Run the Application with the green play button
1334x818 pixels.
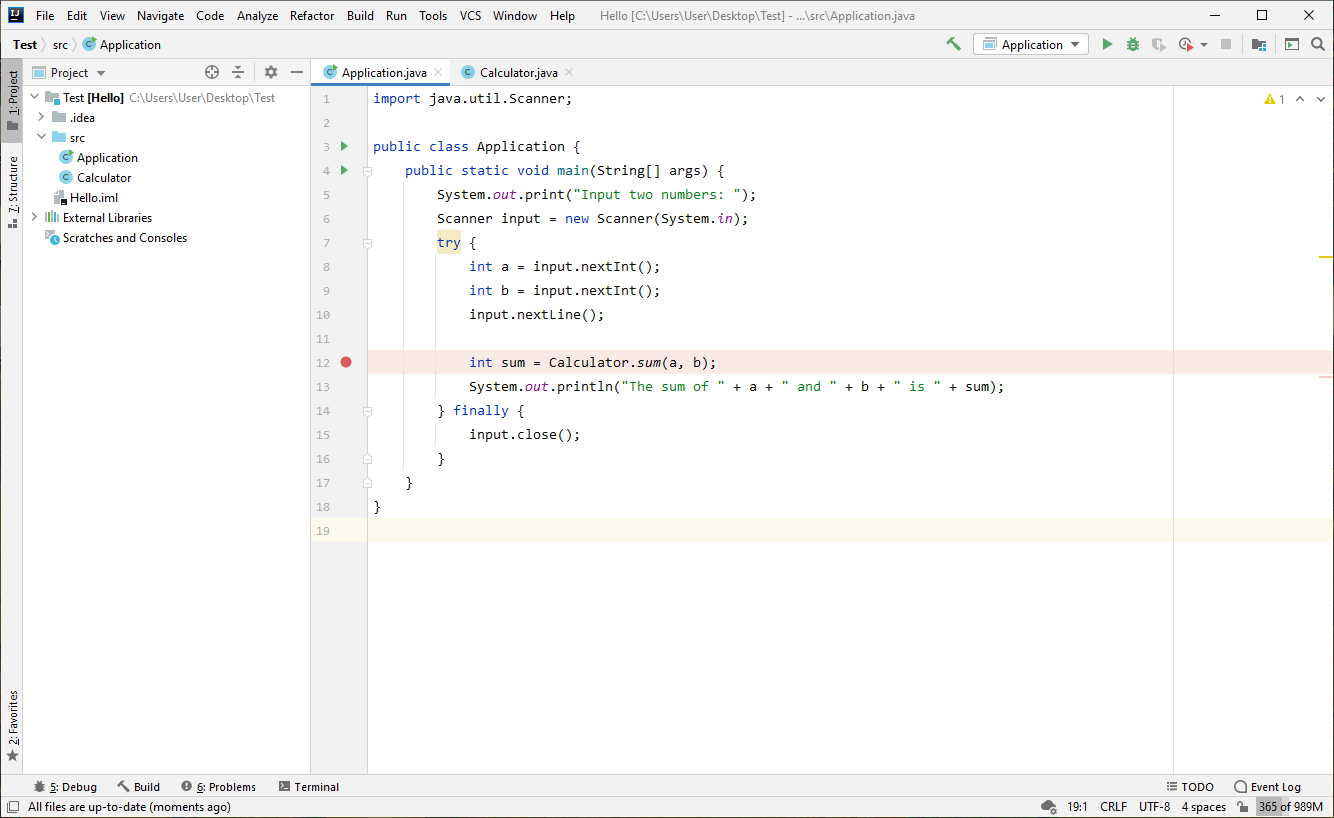(1107, 44)
